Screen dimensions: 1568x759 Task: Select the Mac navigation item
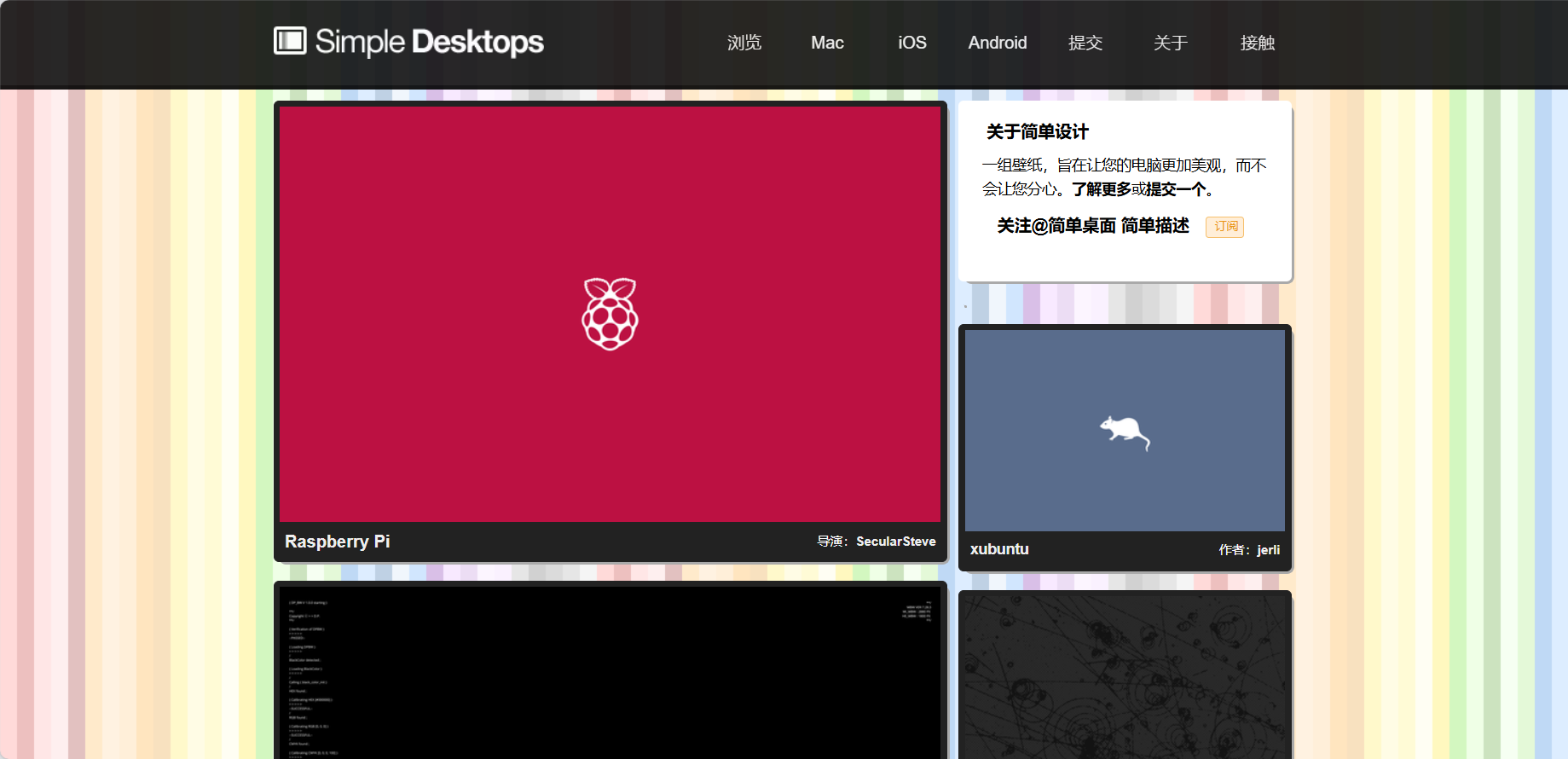pos(827,43)
